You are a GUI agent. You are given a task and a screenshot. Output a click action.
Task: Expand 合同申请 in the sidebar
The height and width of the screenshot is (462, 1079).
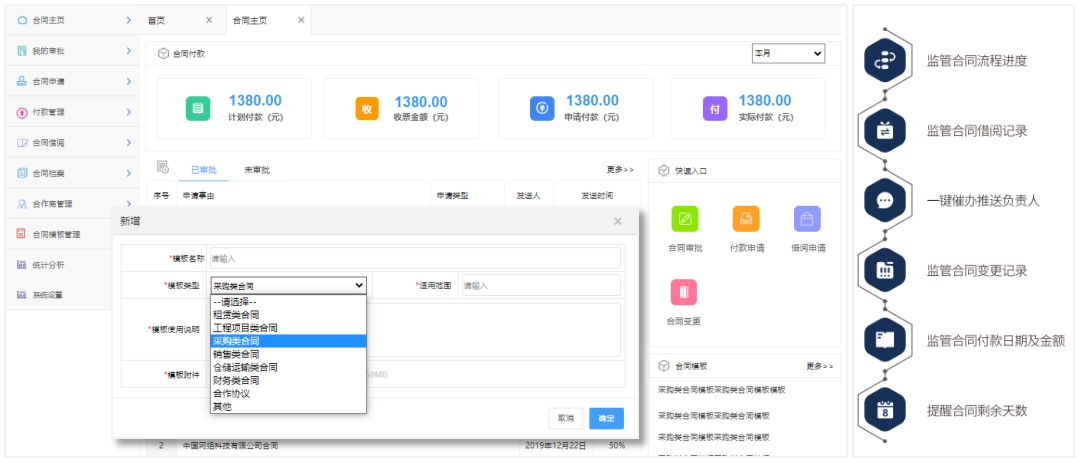(x=70, y=81)
